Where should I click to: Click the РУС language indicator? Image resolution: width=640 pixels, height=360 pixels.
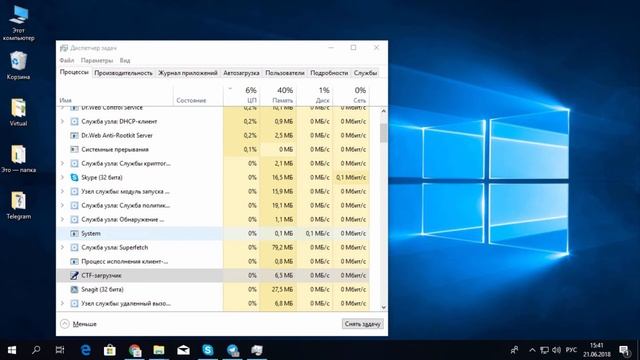(571, 350)
